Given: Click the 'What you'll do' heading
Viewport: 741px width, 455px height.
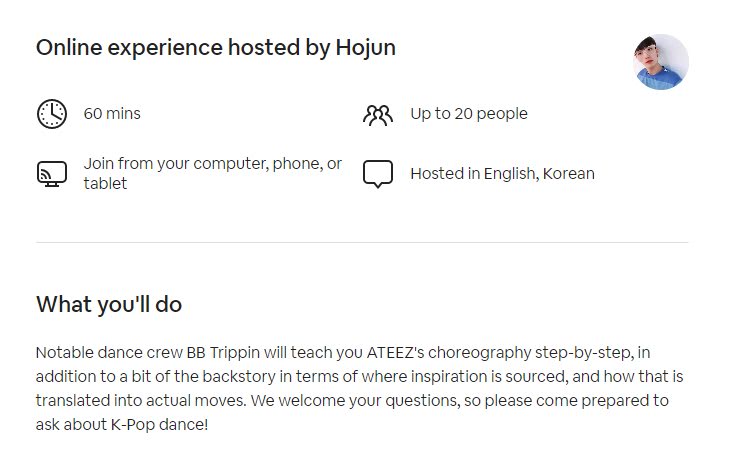Looking at the screenshot, I should (x=109, y=304).
